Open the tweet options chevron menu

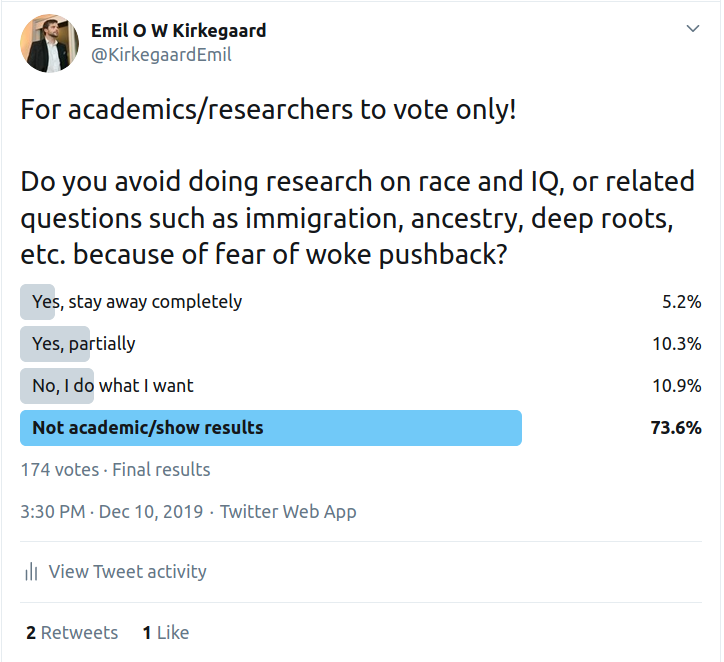[693, 30]
